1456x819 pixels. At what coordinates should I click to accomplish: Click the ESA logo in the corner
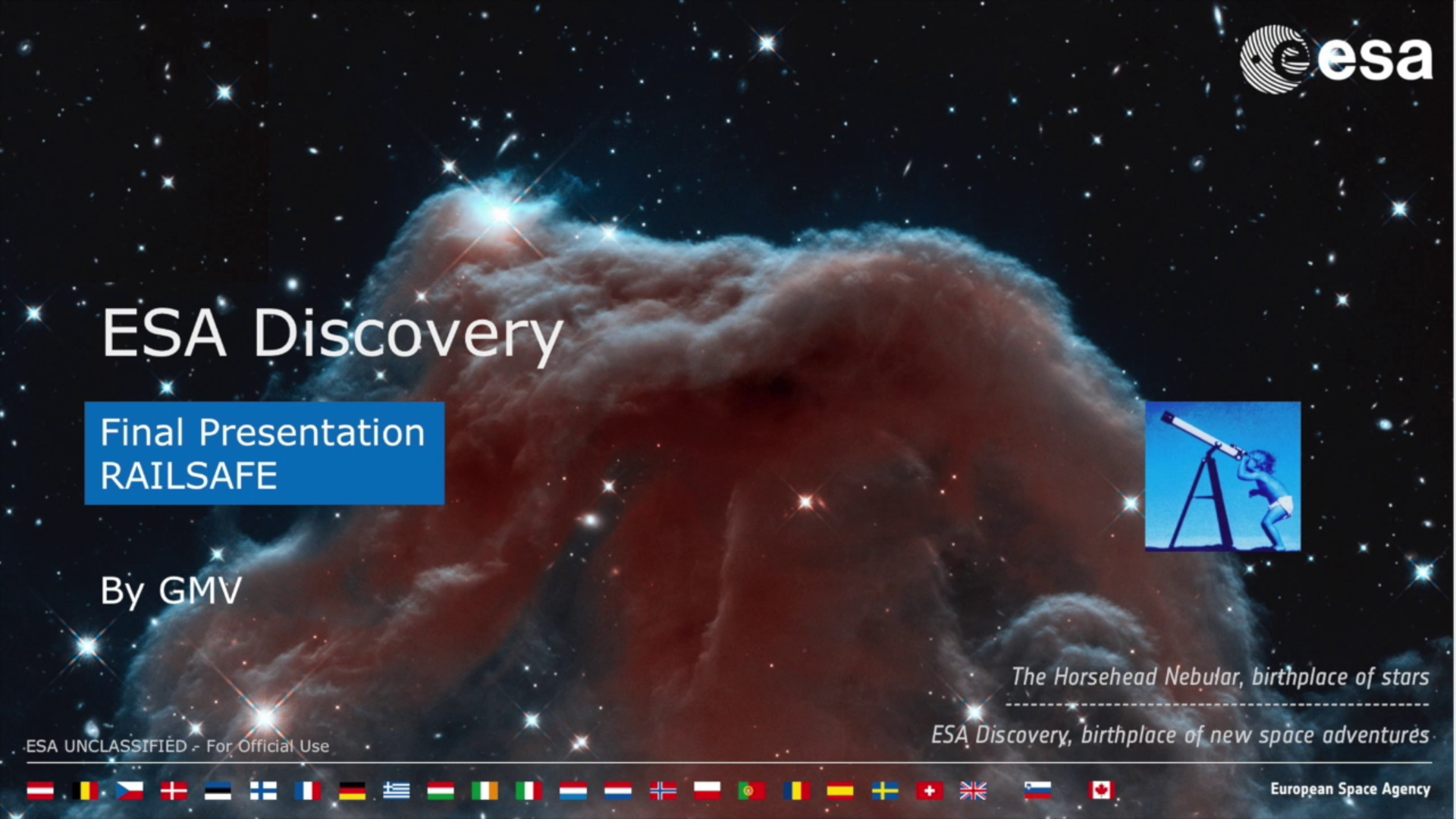pyautogui.click(x=1336, y=59)
